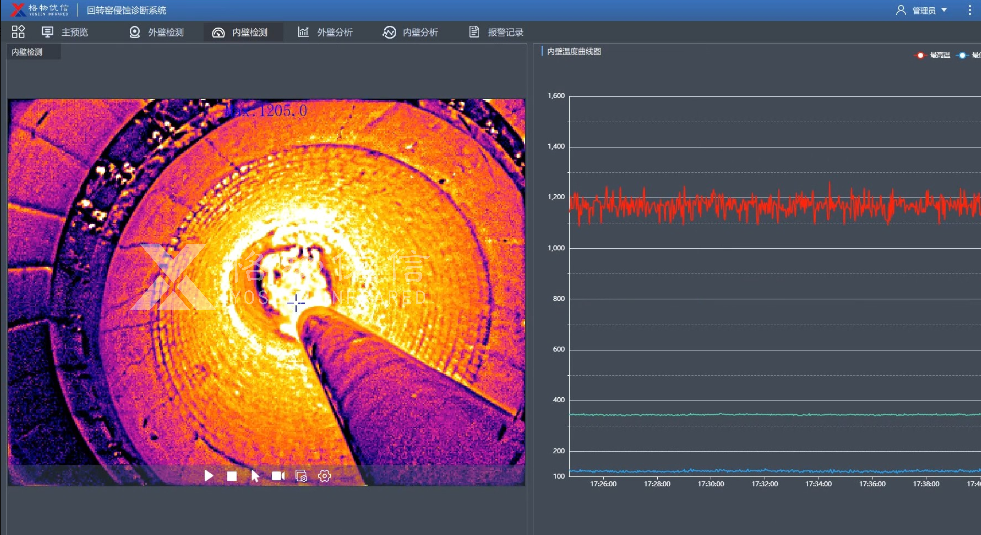Click the 内壁检测 panel header label
This screenshot has height=535, width=981.
27,52
